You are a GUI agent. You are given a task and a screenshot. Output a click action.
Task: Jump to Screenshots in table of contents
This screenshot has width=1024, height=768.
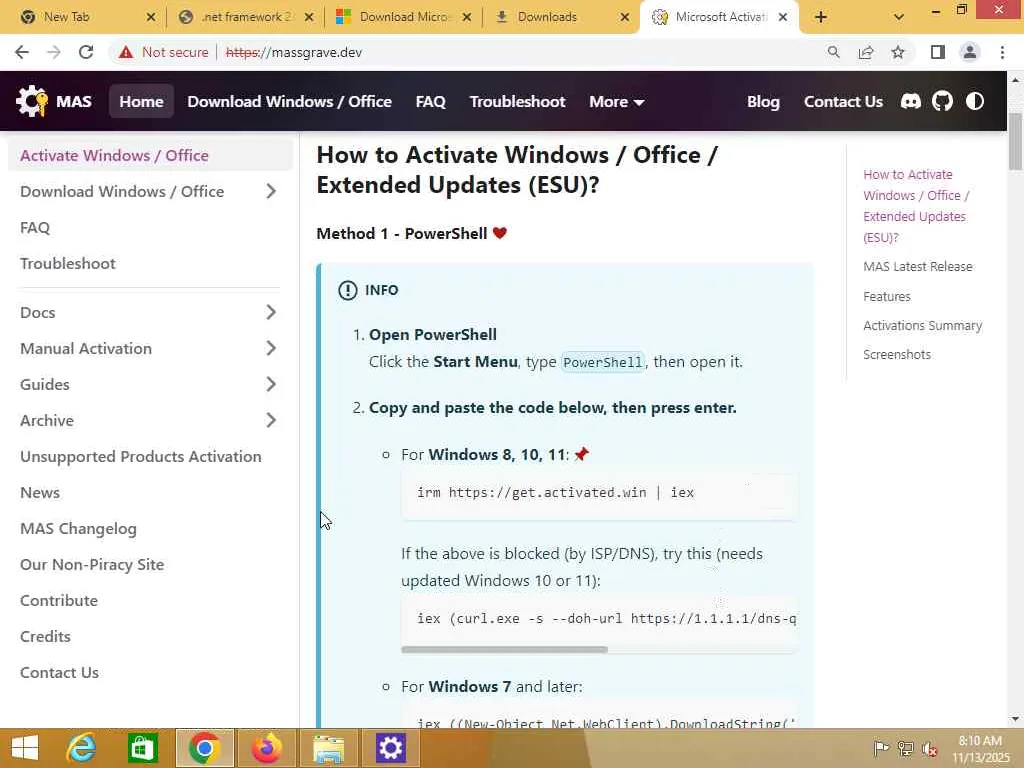tap(897, 355)
